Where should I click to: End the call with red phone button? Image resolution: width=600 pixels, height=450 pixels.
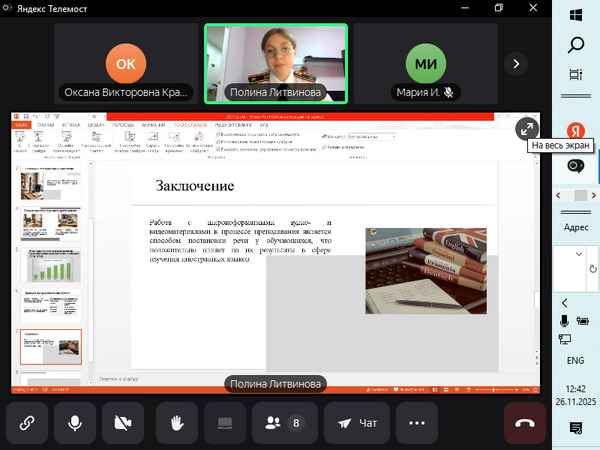525,423
